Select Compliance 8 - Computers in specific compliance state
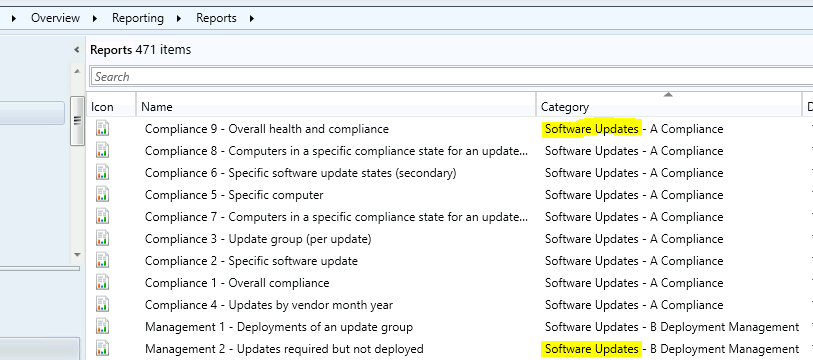Viewport: 813px width, 360px height. (337, 151)
